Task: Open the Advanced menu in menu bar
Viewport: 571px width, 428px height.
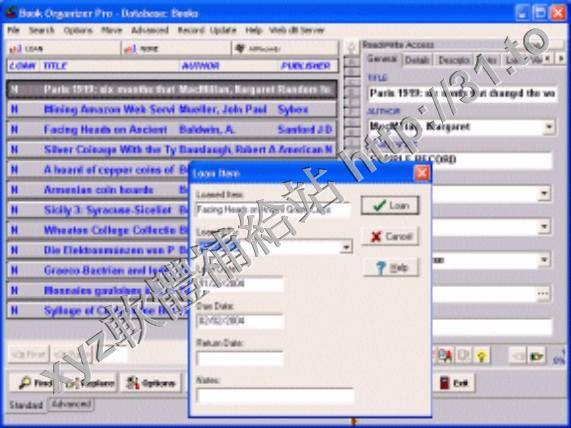Action: point(150,30)
